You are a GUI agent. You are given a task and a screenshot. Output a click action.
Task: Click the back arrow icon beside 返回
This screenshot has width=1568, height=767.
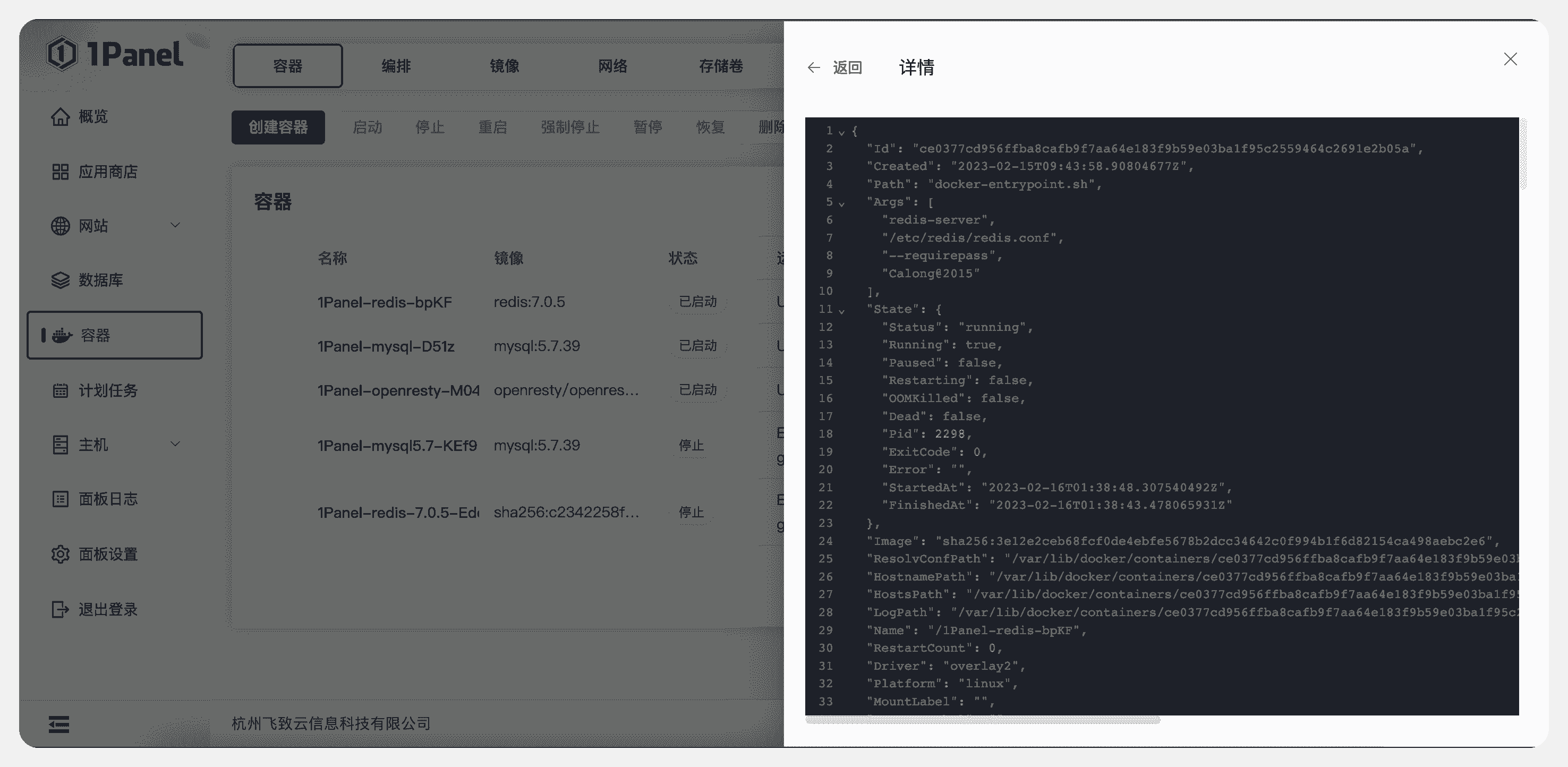(x=814, y=67)
